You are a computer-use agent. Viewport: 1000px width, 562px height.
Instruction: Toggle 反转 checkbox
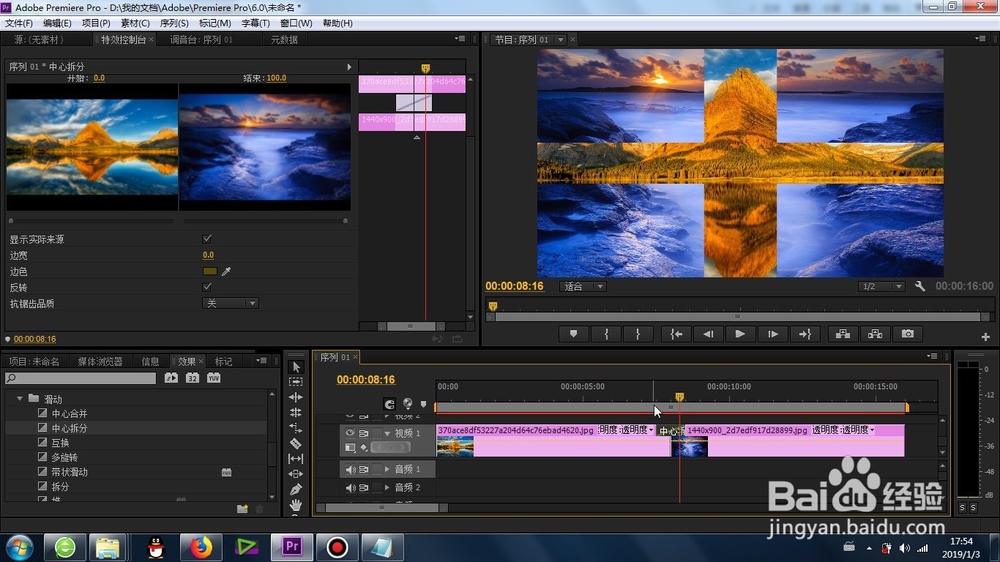207,287
